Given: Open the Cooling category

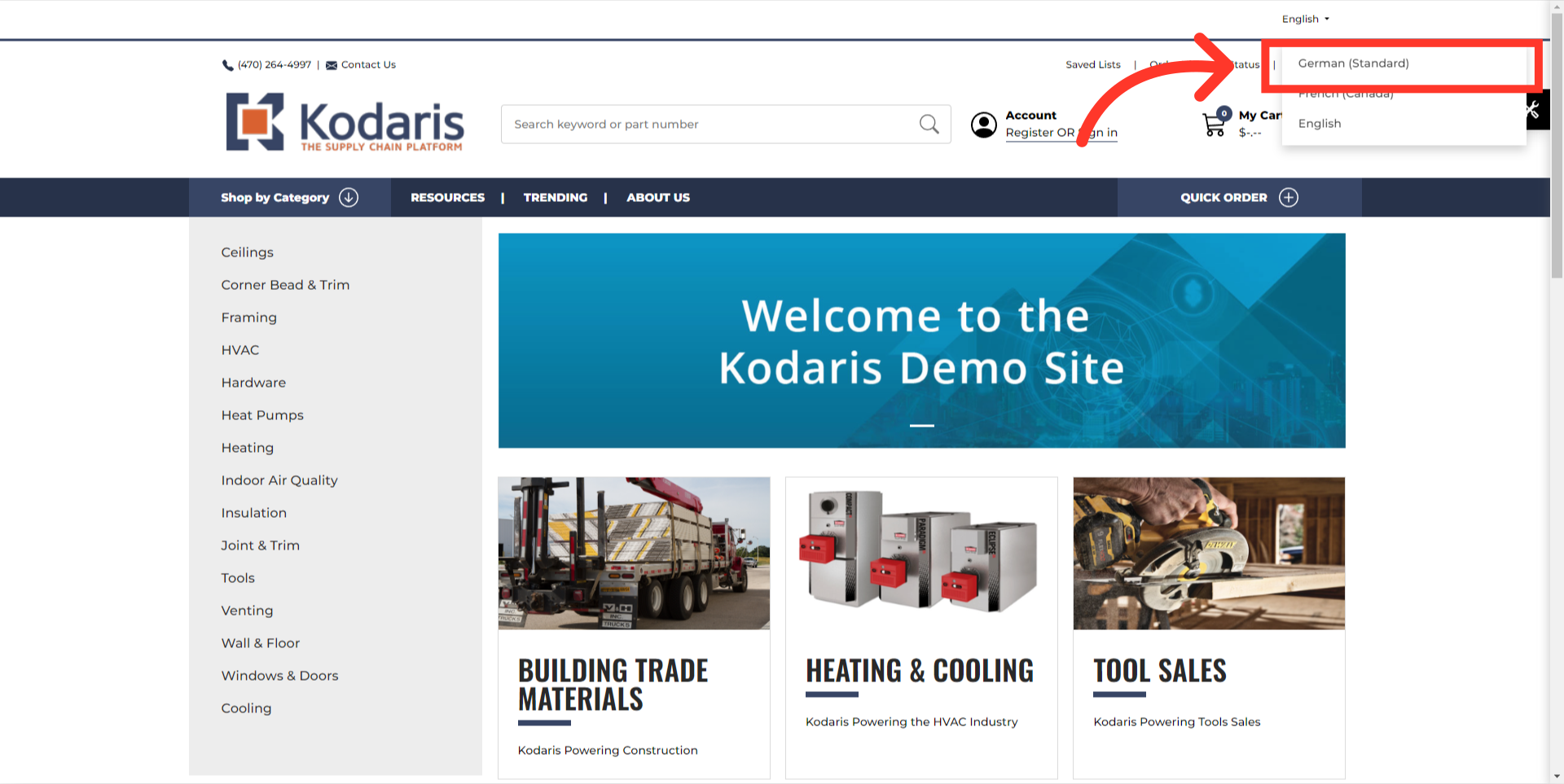Looking at the screenshot, I should pyautogui.click(x=246, y=708).
